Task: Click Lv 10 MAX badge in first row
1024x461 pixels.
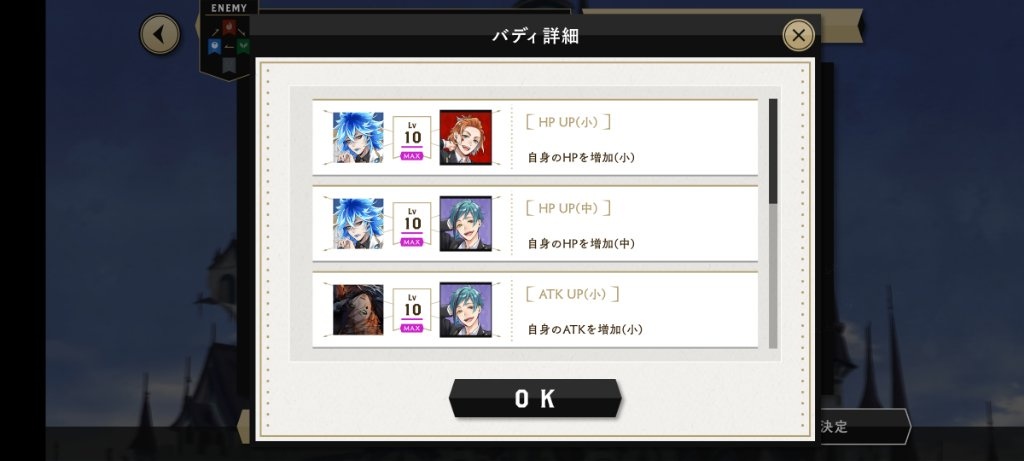Action: tap(411, 137)
